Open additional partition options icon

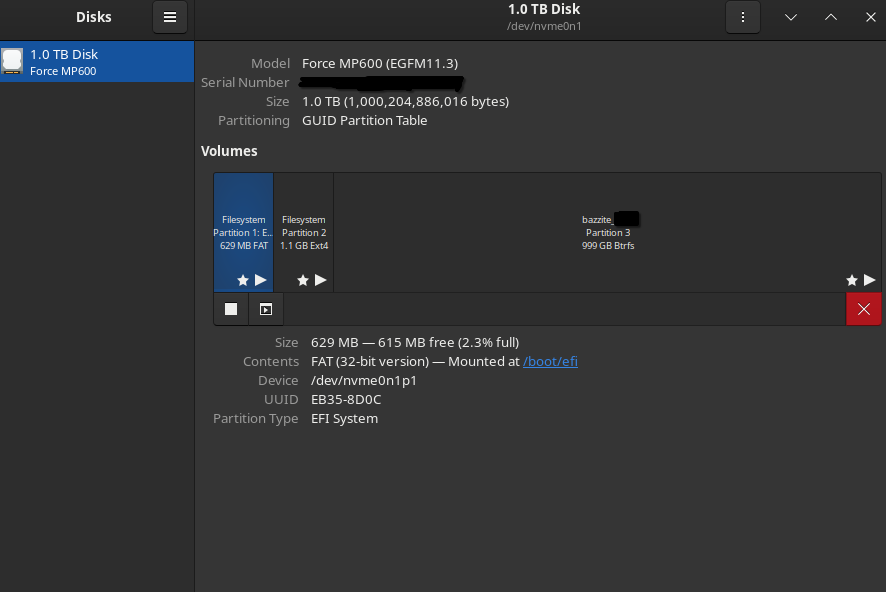click(265, 308)
